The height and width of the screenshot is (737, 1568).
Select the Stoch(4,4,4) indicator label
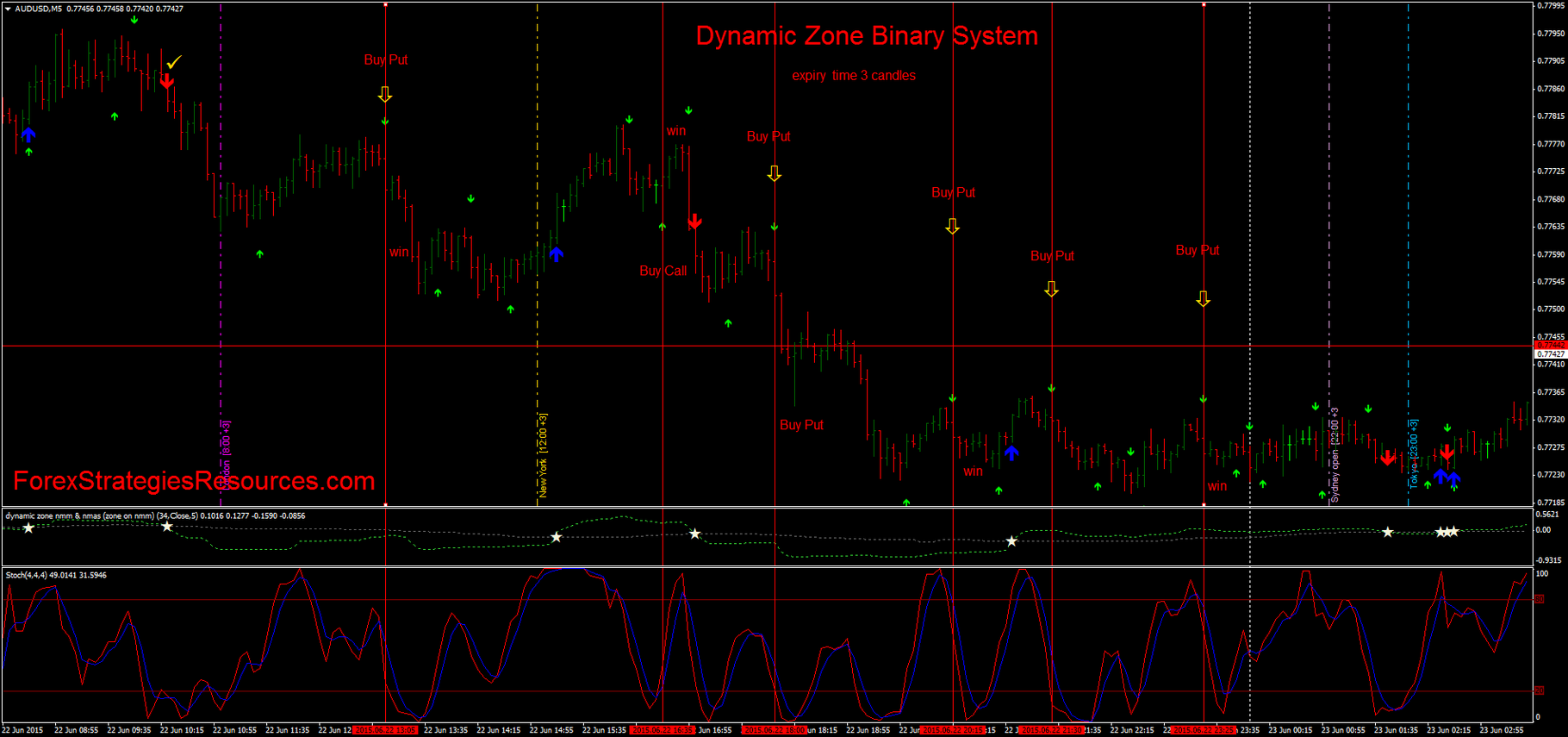(x=56, y=575)
